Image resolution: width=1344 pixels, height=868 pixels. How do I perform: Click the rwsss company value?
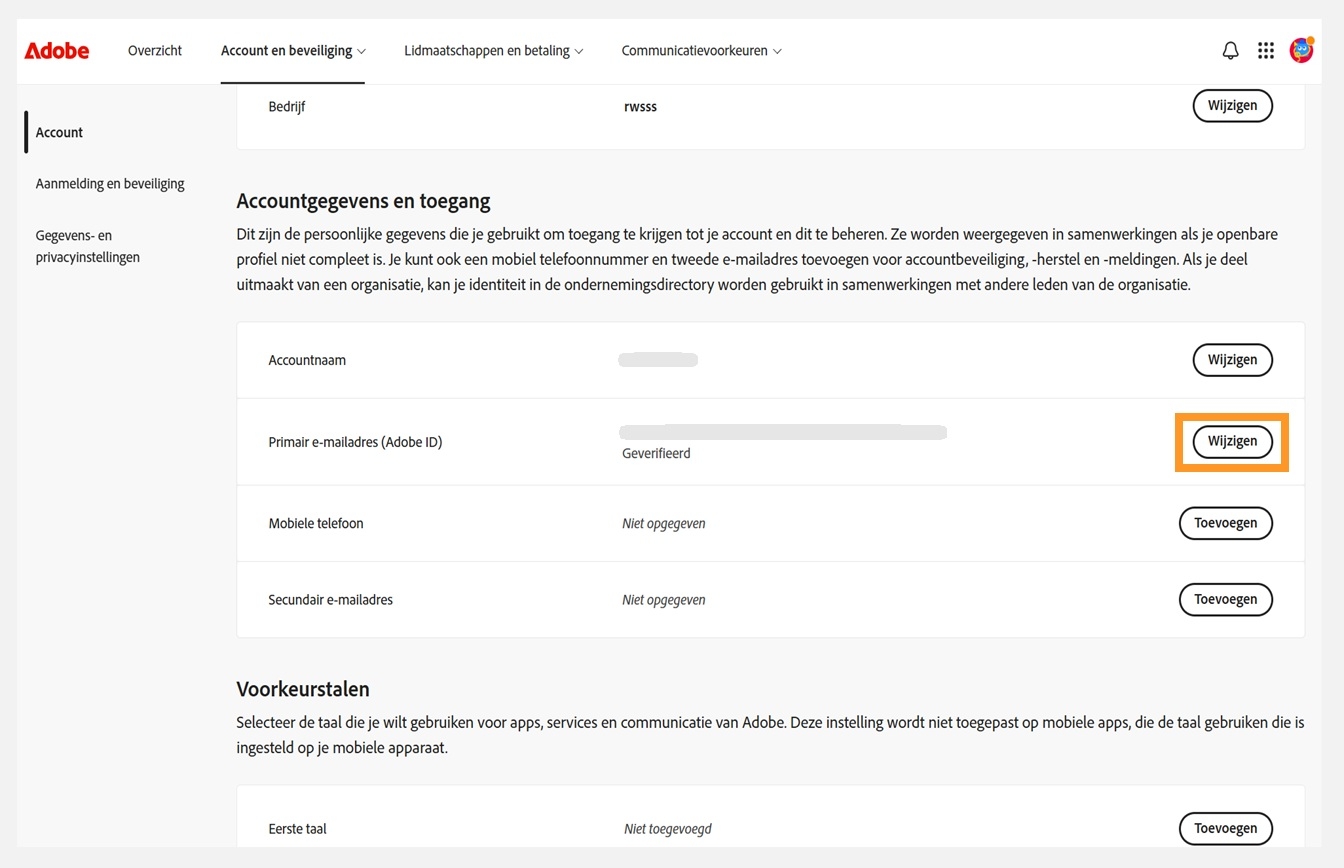click(x=640, y=105)
